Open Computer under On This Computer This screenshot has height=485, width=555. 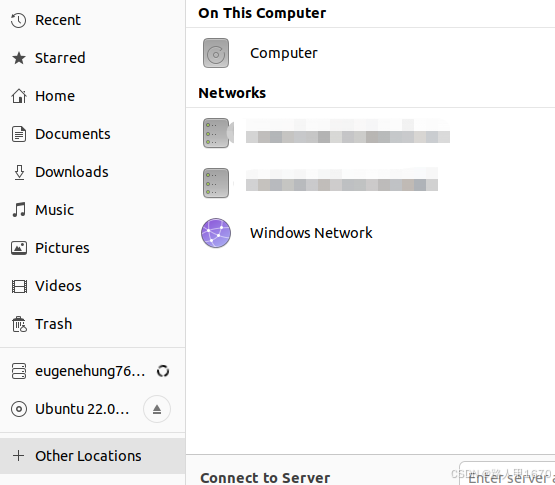[370, 53]
